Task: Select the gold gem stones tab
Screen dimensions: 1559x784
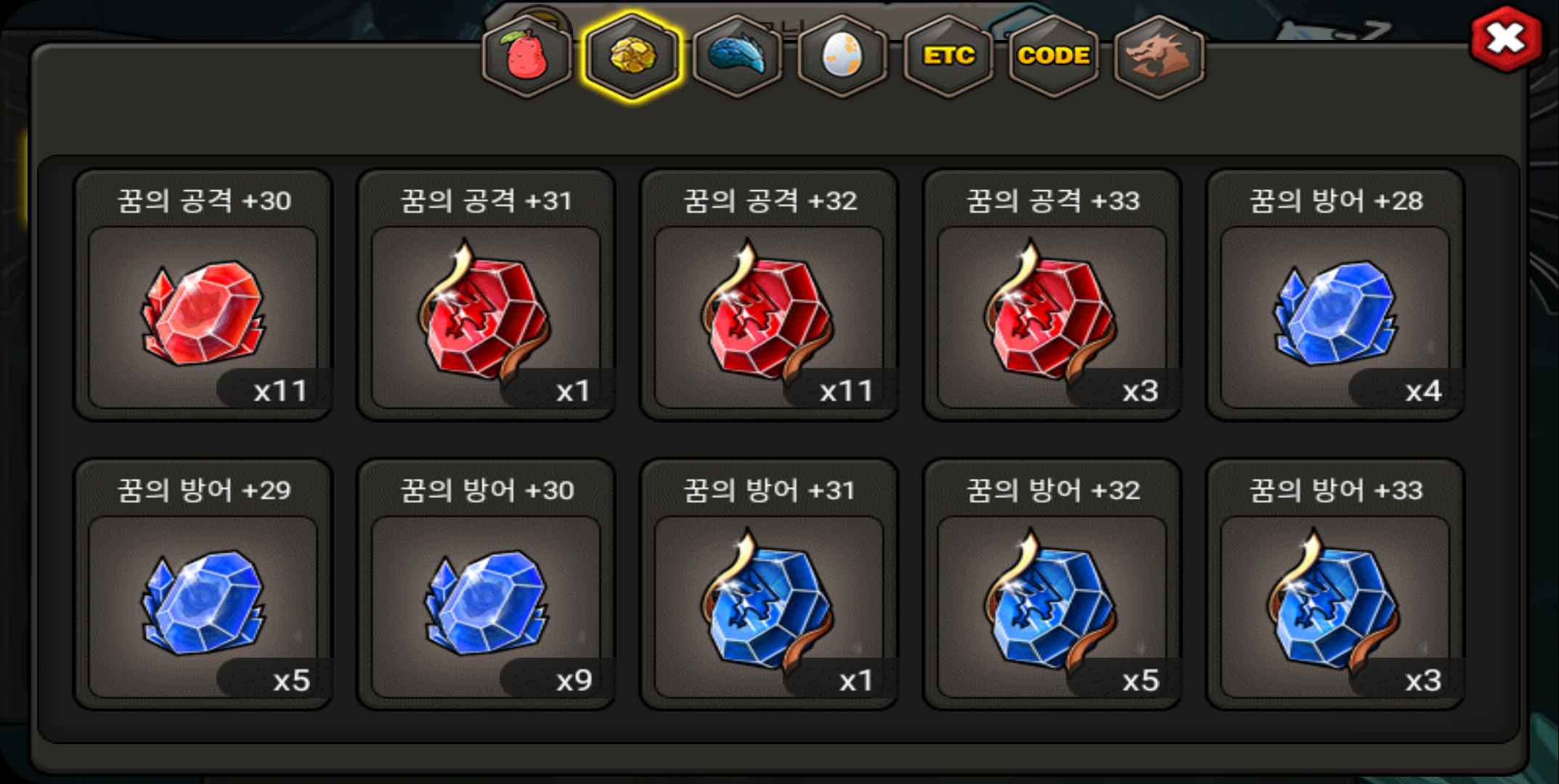Action: tap(632, 57)
